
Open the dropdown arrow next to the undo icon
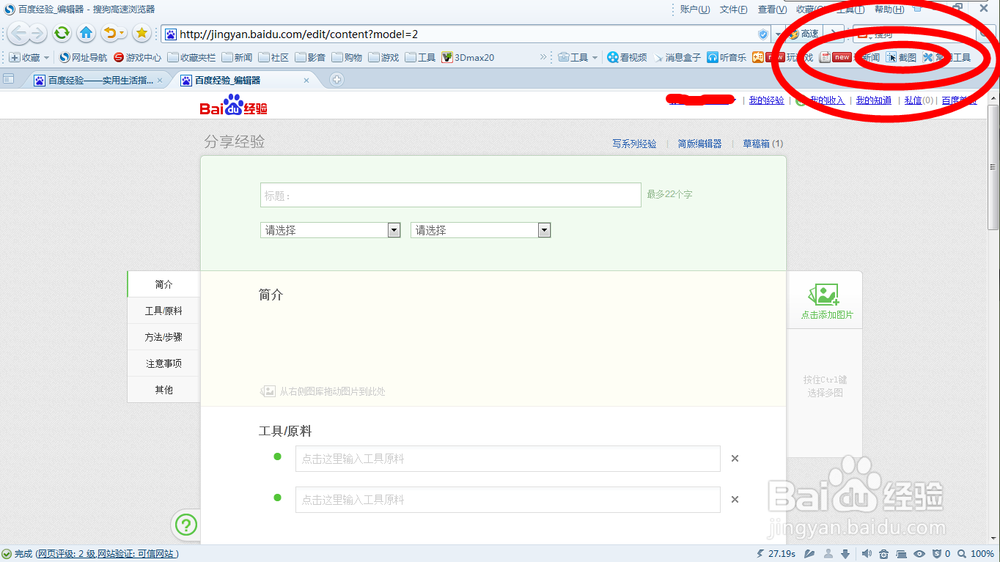pyautogui.click(x=122, y=33)
